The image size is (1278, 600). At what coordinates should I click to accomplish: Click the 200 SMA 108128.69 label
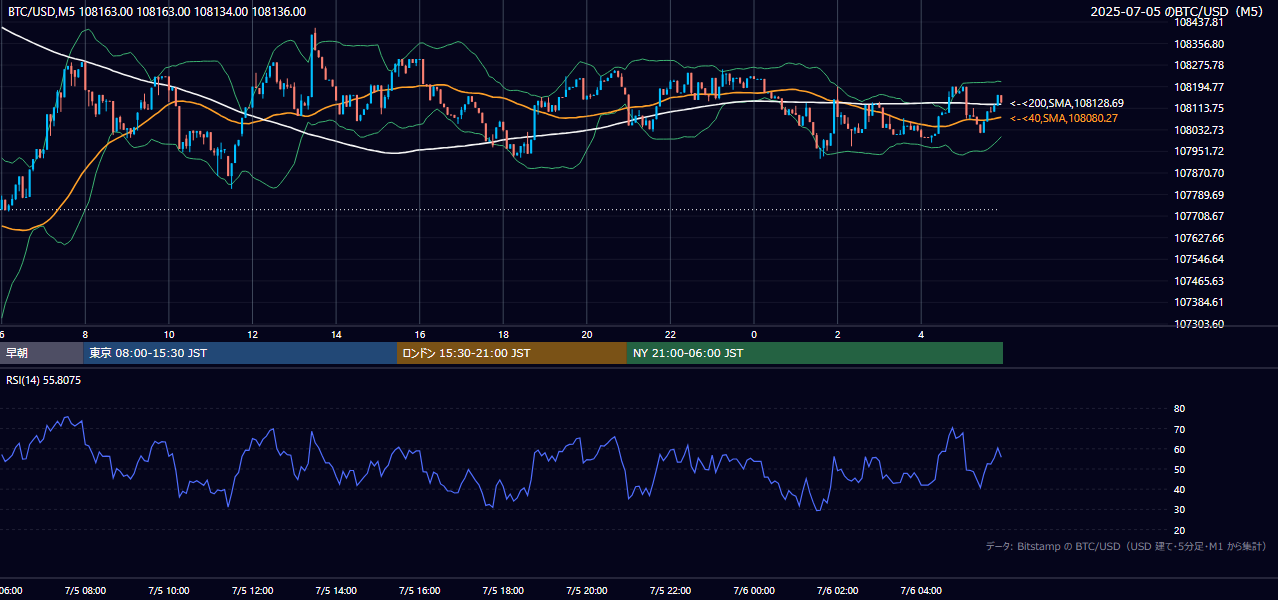(1067, 103)
